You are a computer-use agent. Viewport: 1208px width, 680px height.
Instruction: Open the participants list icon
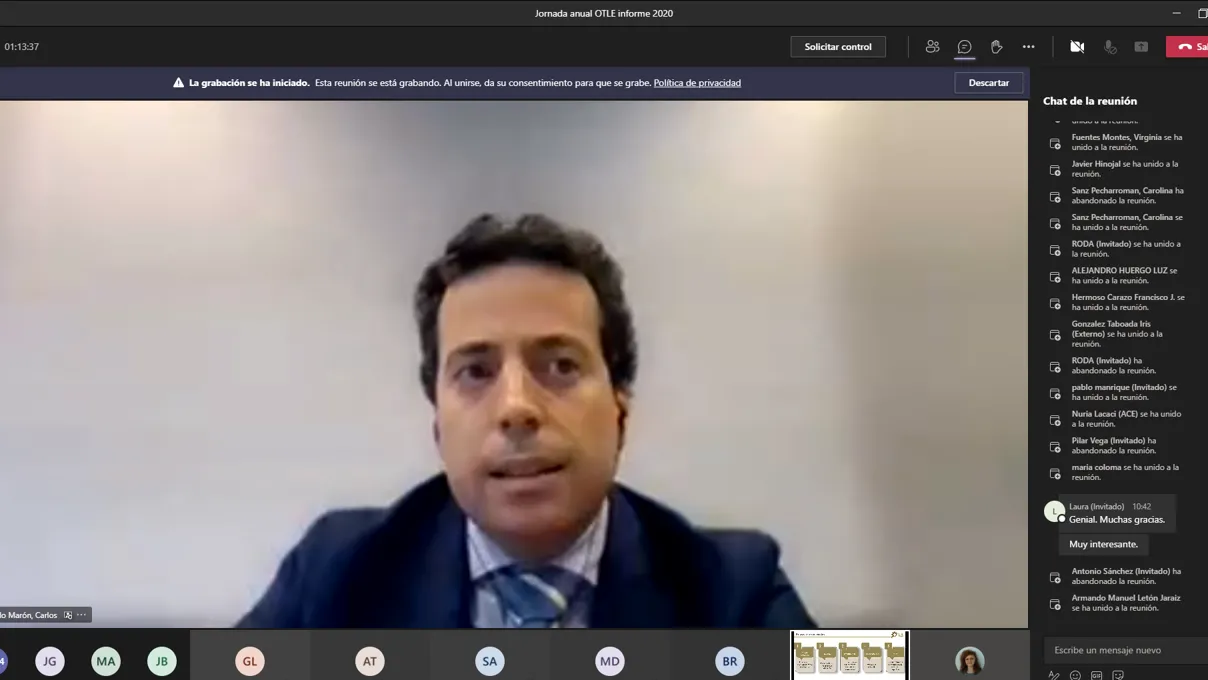coord(932,47)
